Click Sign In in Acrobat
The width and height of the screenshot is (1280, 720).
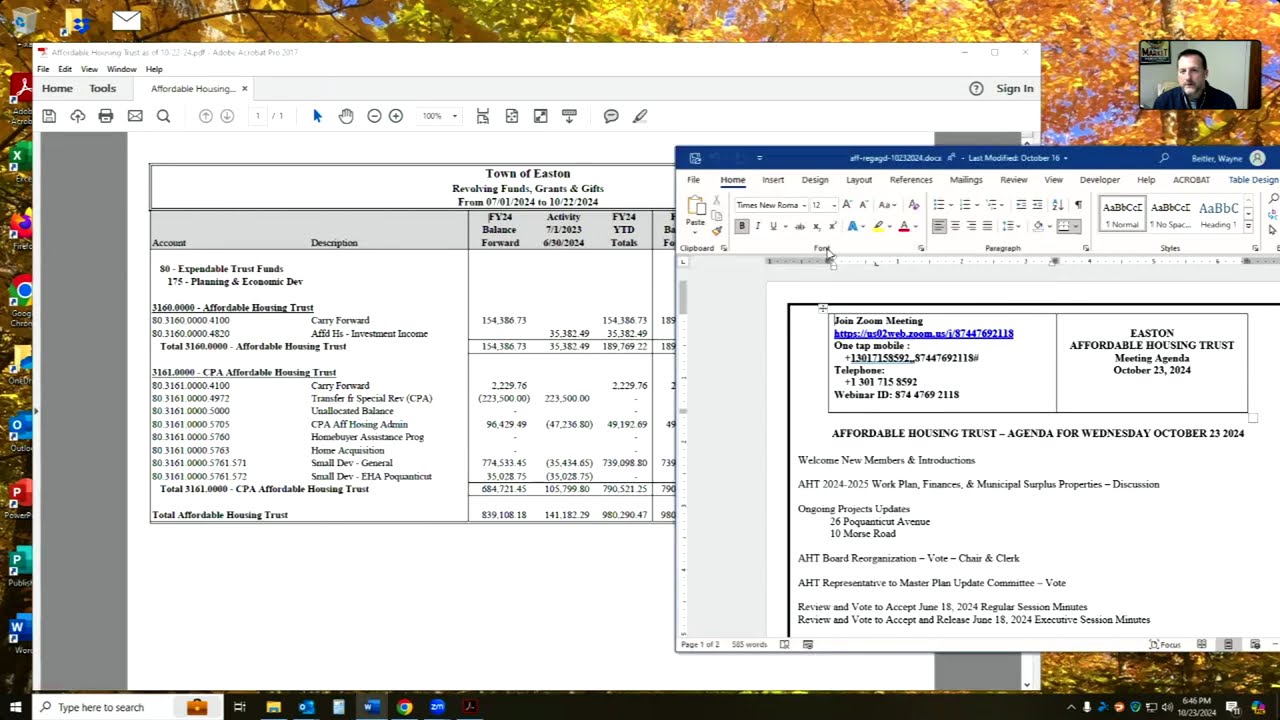pos(1015,88)
